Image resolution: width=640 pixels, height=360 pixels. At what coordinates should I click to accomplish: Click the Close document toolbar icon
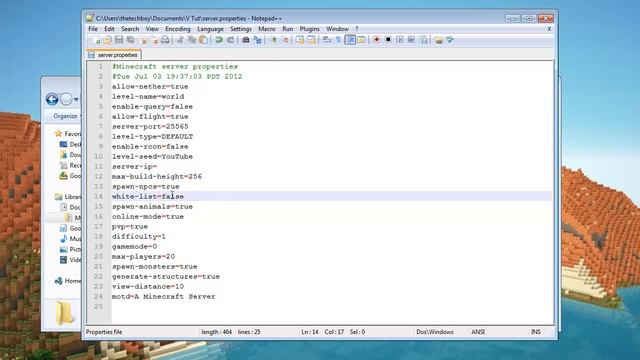point(143,40)
